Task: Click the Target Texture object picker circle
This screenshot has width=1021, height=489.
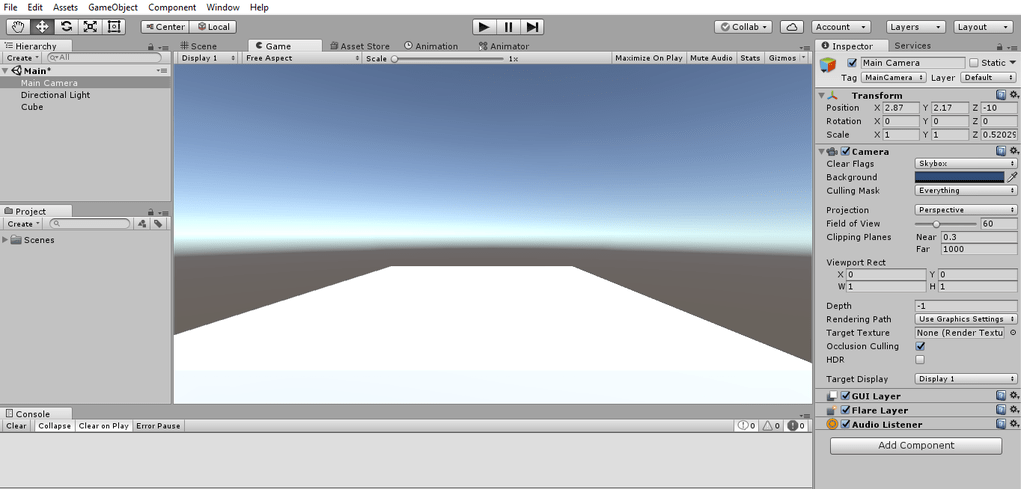Action: pyautogui.click(x=1013, y=333)
